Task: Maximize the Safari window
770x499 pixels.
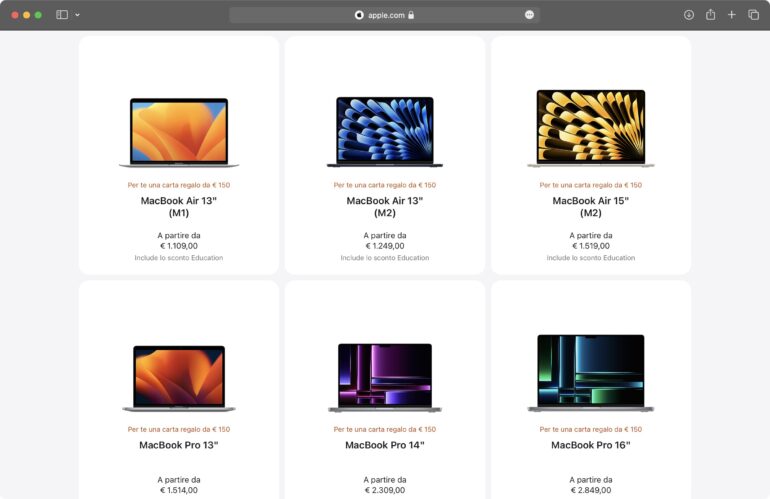Action: click(38, 15)
